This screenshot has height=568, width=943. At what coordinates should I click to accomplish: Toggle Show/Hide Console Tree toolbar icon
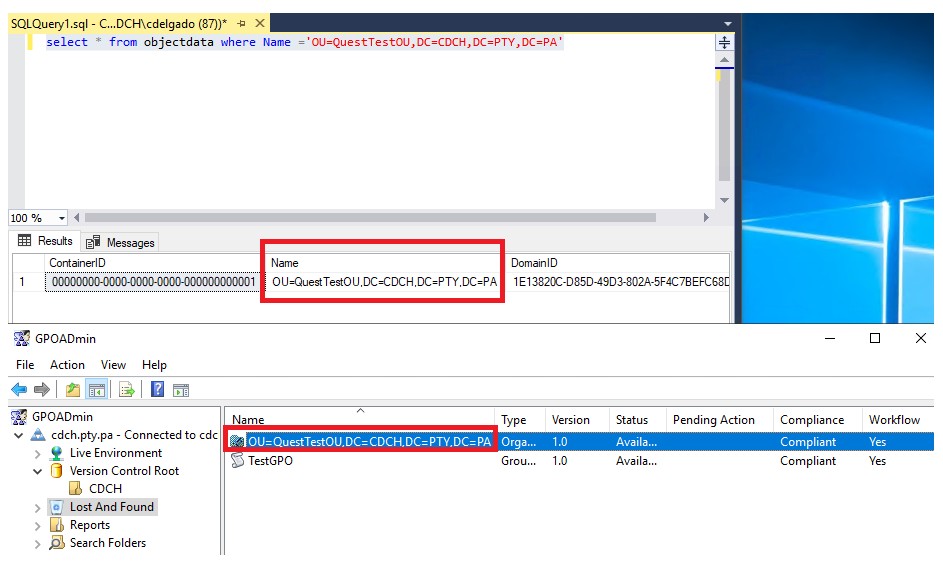coord(97,390)
